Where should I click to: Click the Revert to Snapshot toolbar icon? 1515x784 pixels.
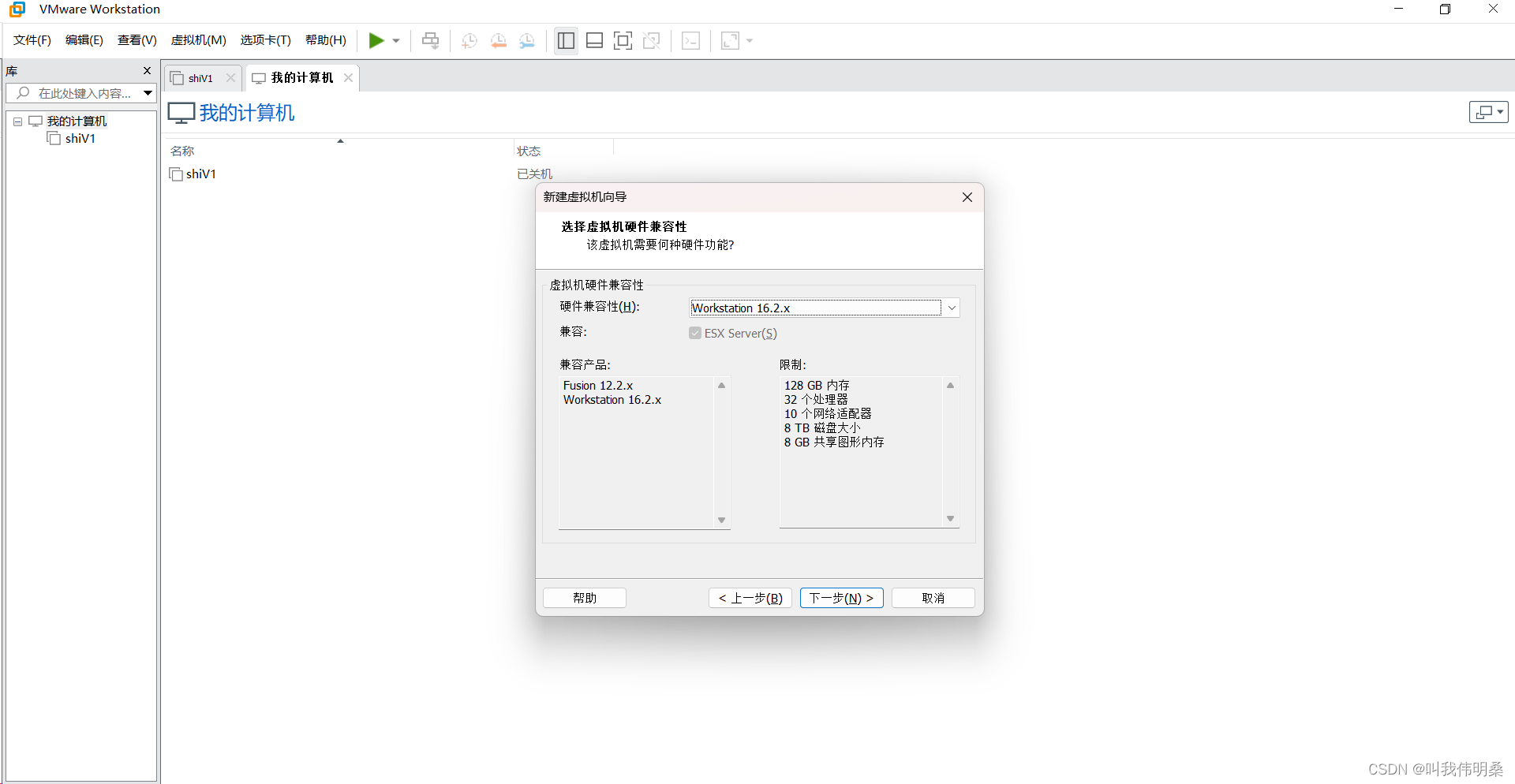[x=499, y=40]
